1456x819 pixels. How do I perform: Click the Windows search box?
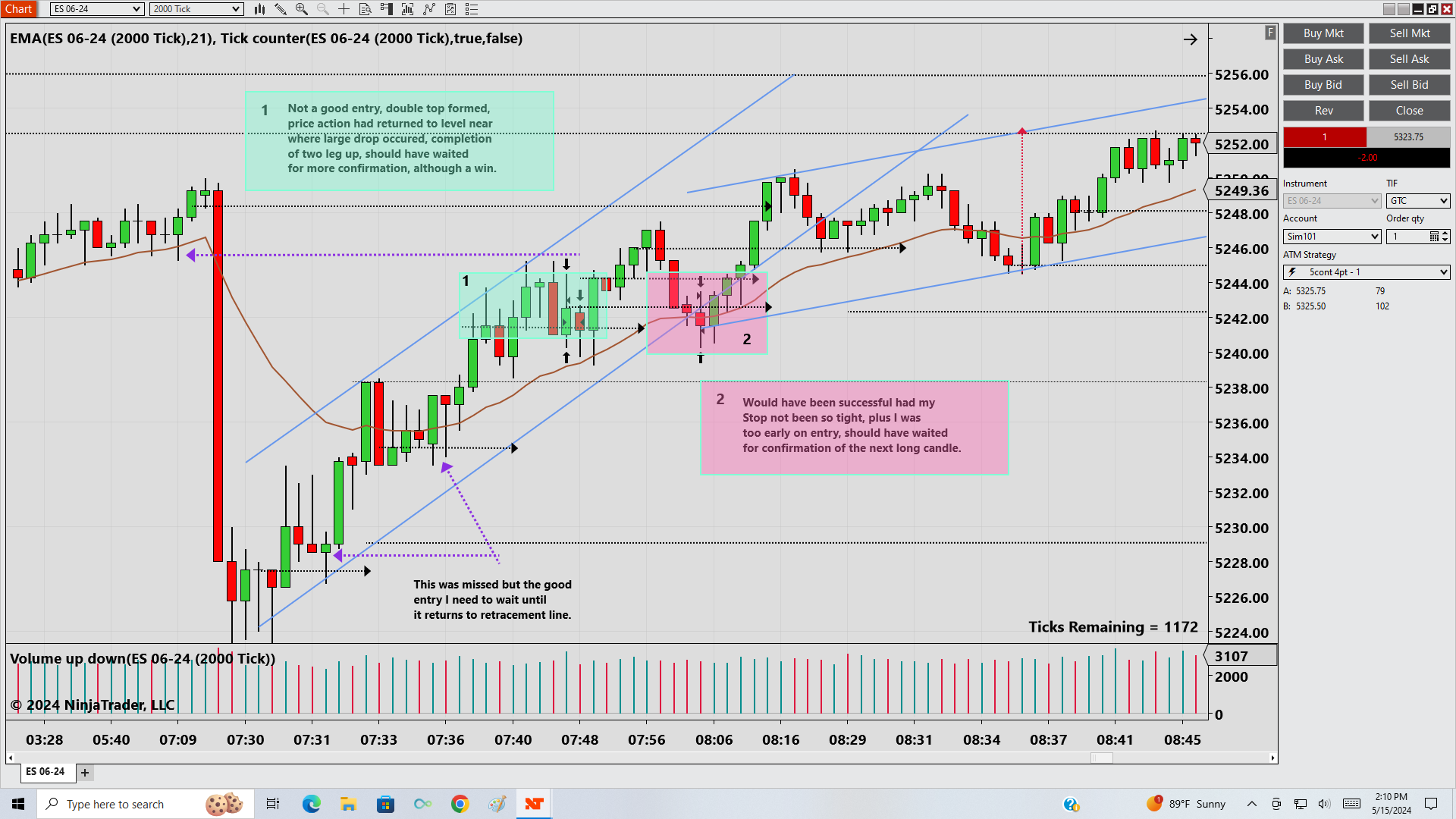point(146,804)
